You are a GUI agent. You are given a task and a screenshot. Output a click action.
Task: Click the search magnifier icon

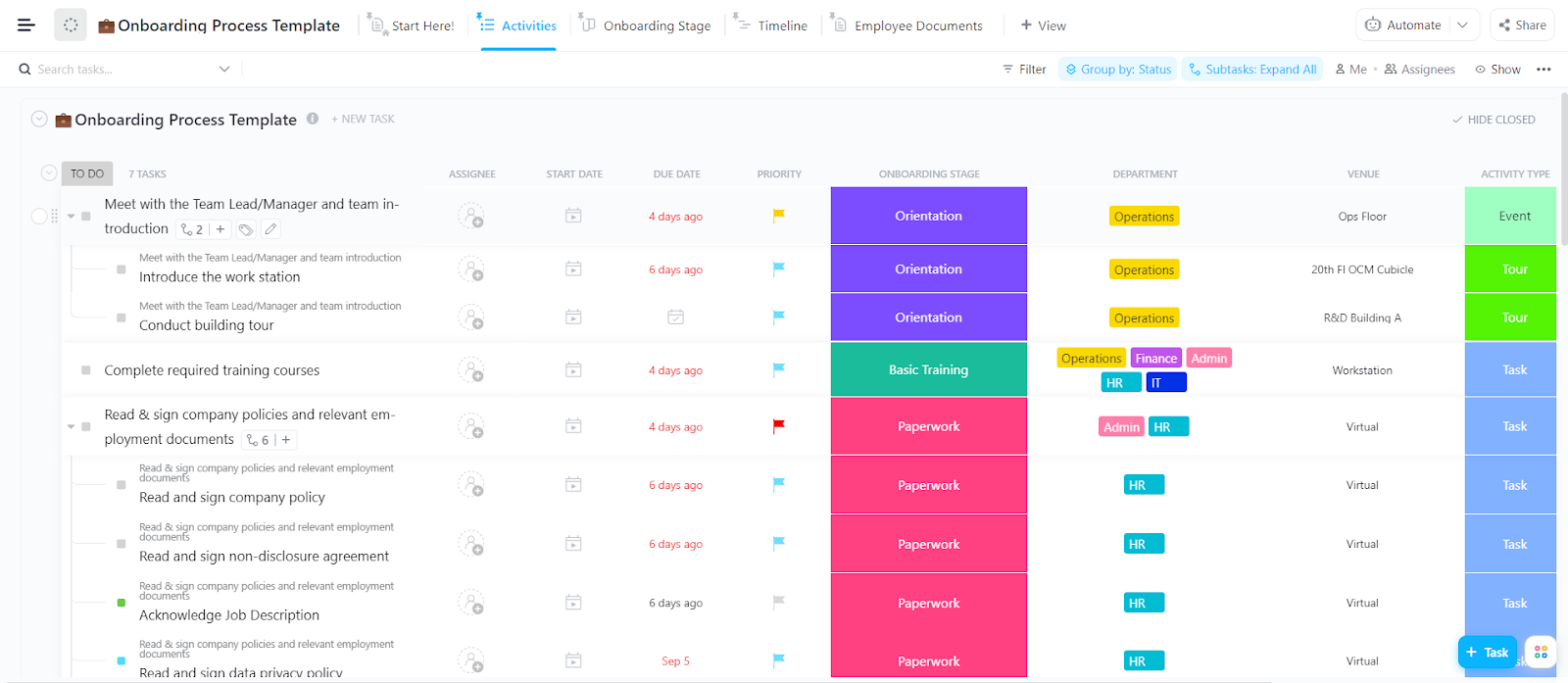24,70
